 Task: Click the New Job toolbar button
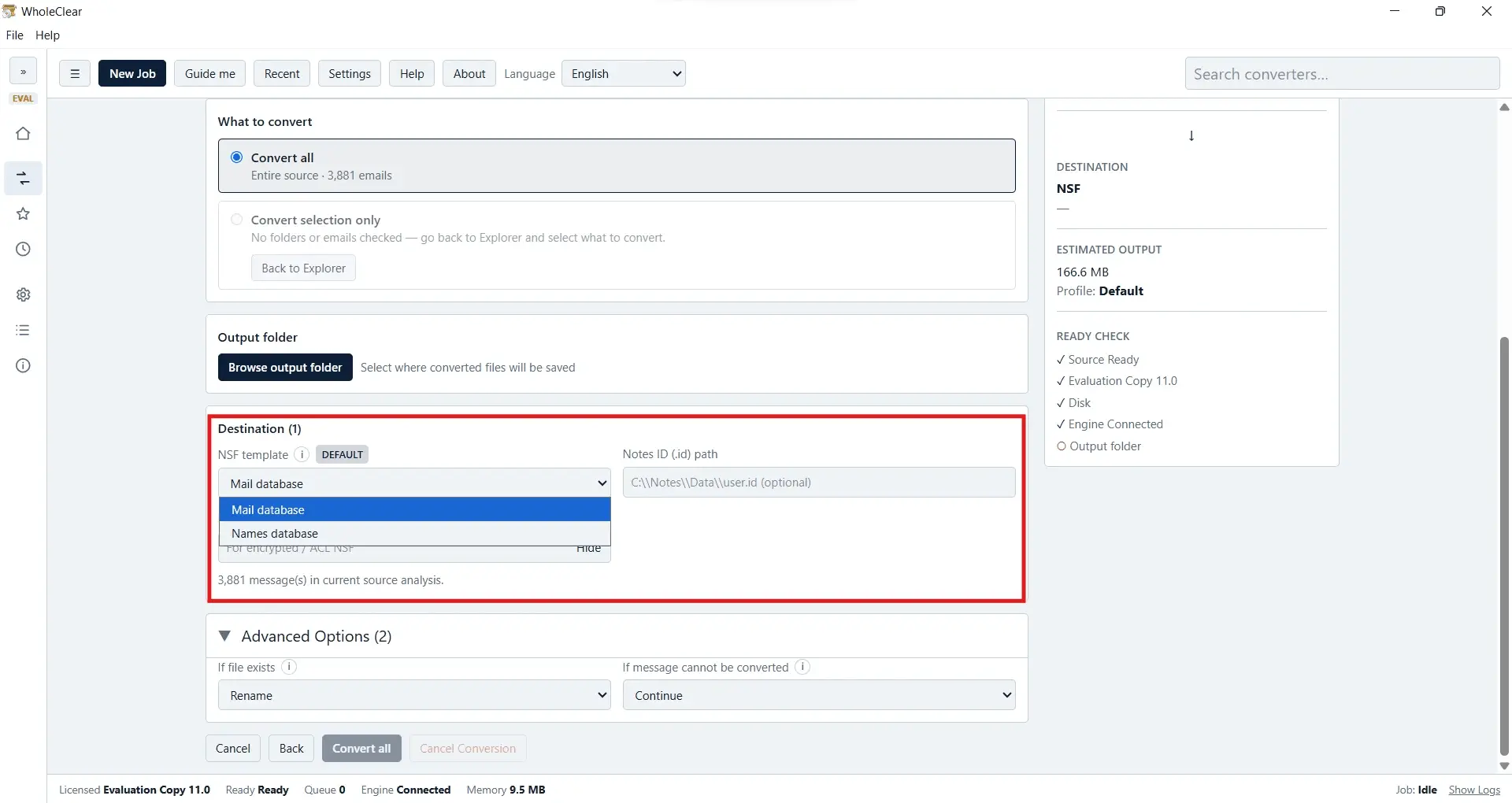[x=132, y=73]
